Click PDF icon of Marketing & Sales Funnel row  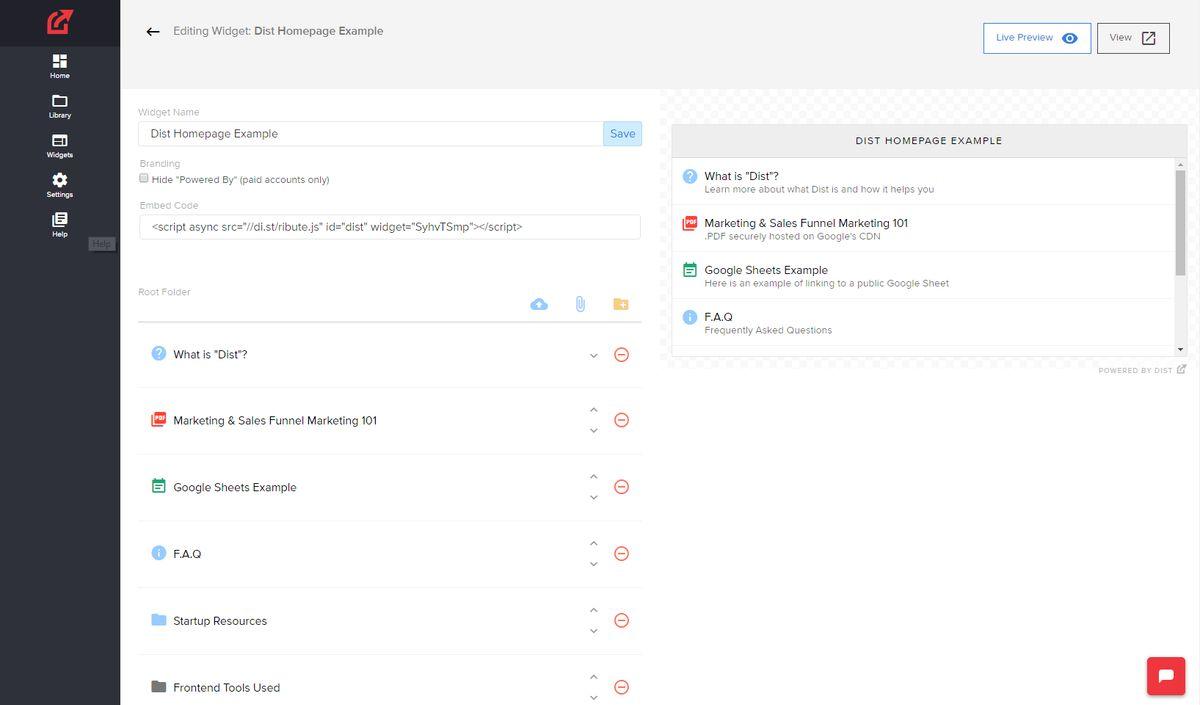[x=158, y=420]
